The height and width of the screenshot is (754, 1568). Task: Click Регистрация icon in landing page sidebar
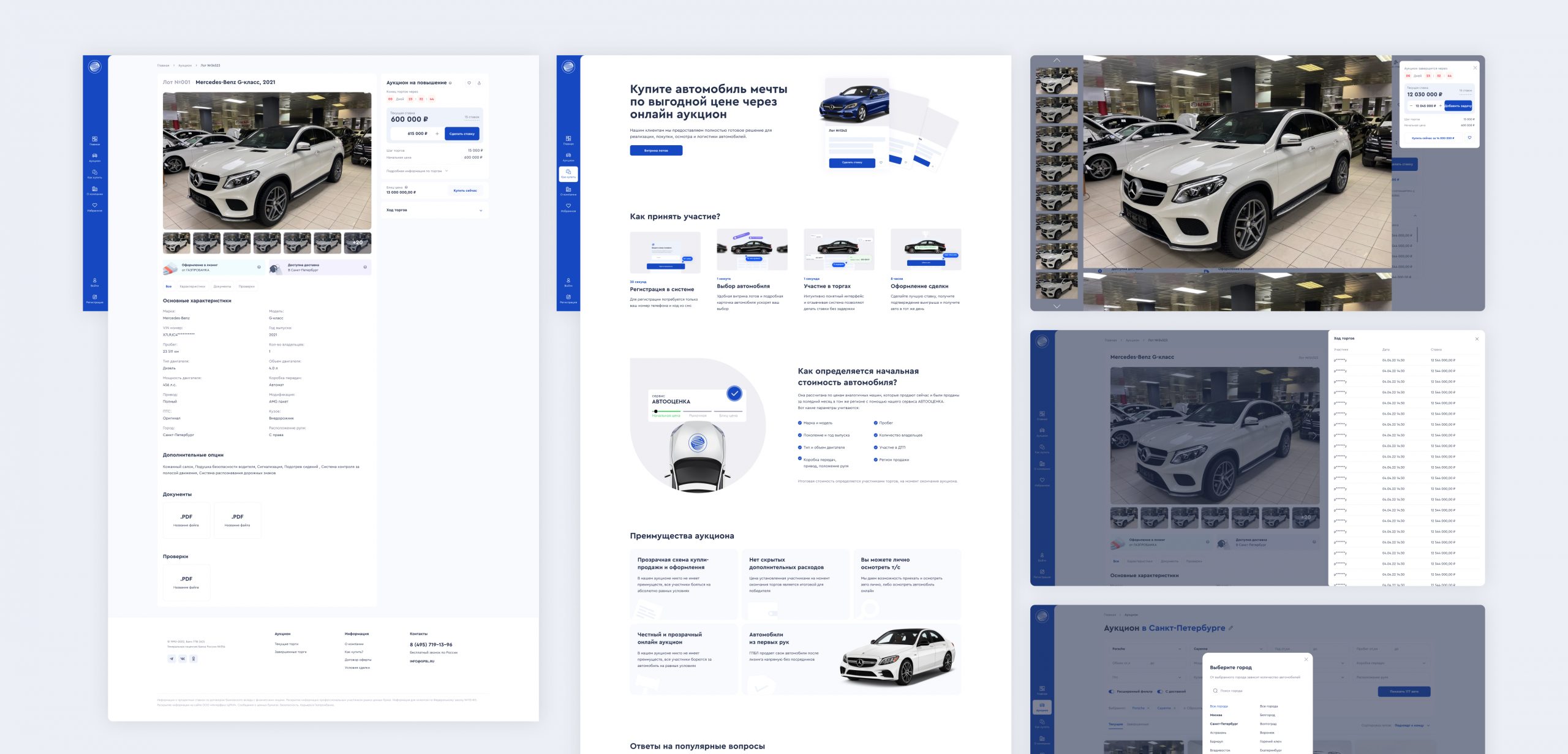pos(568,298)
